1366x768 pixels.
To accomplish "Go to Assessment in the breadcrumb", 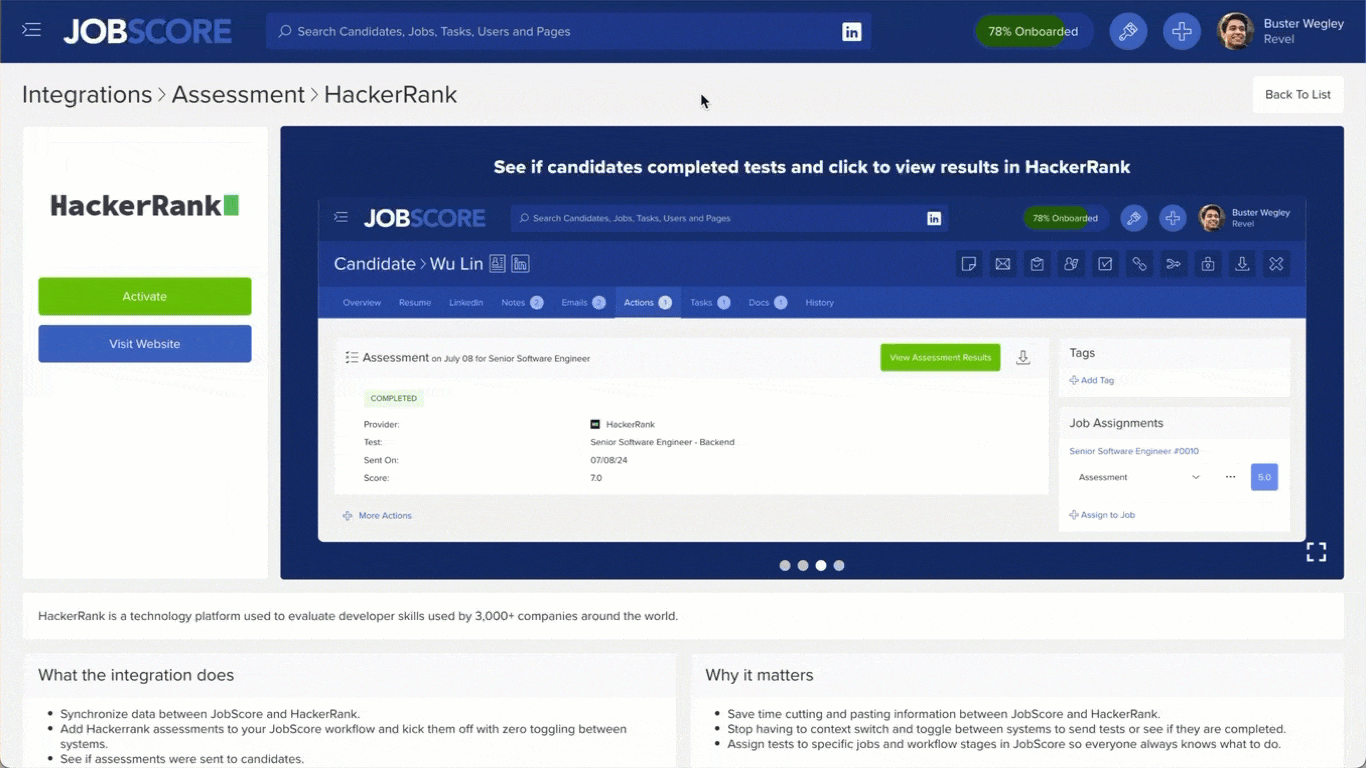I will click(238, 95).
